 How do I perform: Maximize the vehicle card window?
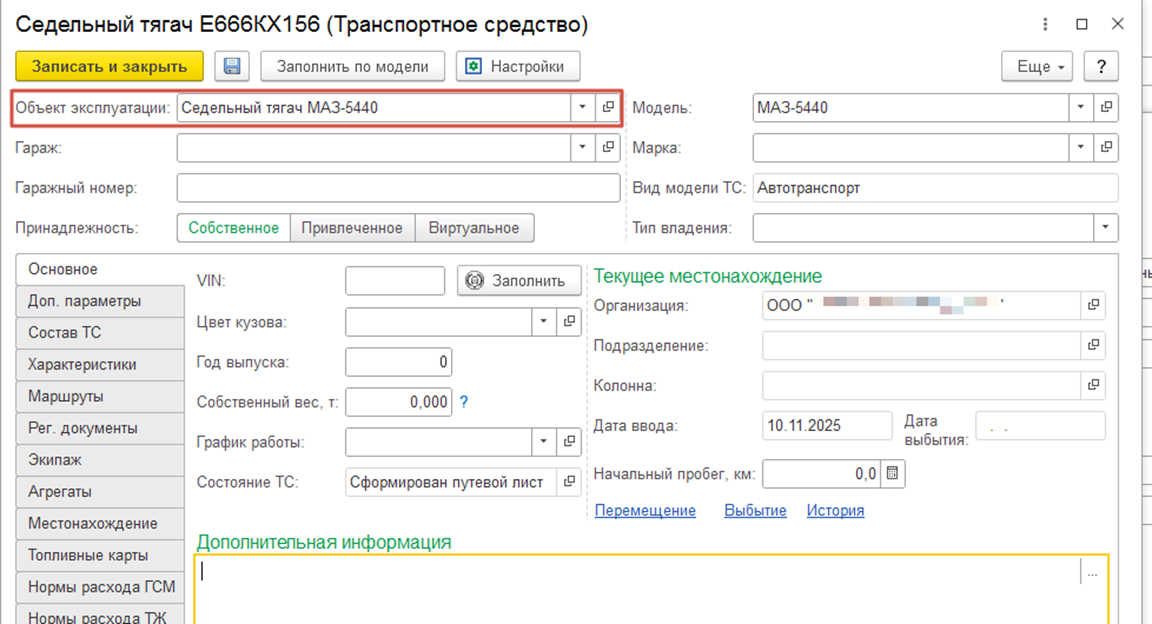1081,24
